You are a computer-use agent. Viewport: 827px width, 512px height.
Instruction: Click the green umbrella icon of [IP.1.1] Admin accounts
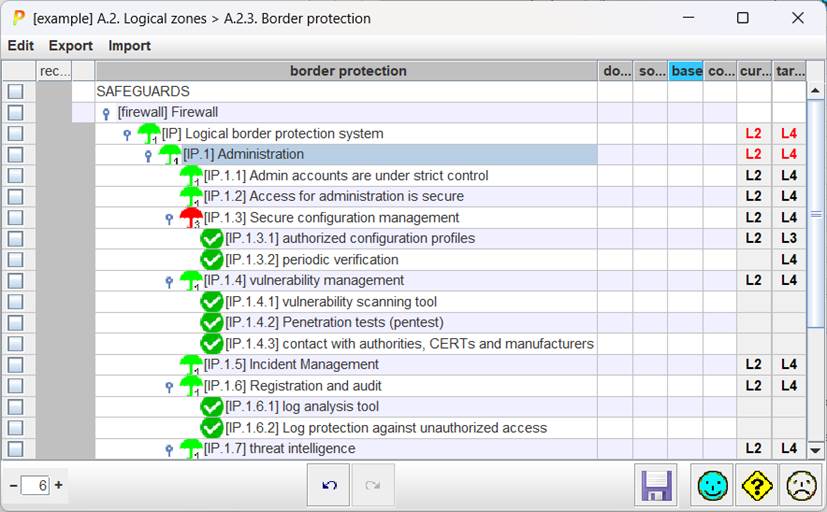pyautogui.click(x=191, y=176)
